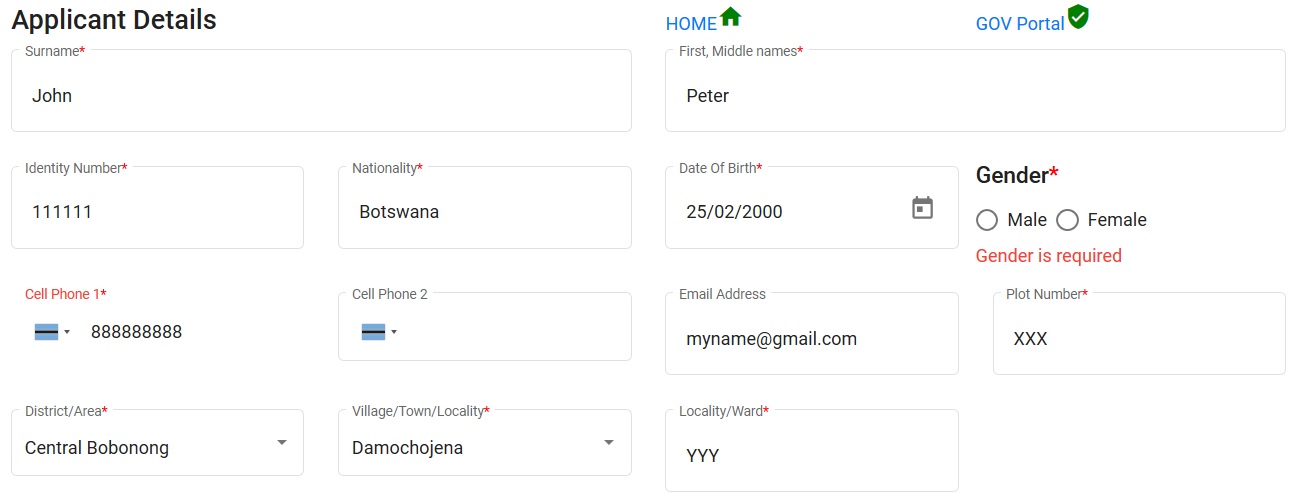Open the Date Of Birth calendar picker

922,208
